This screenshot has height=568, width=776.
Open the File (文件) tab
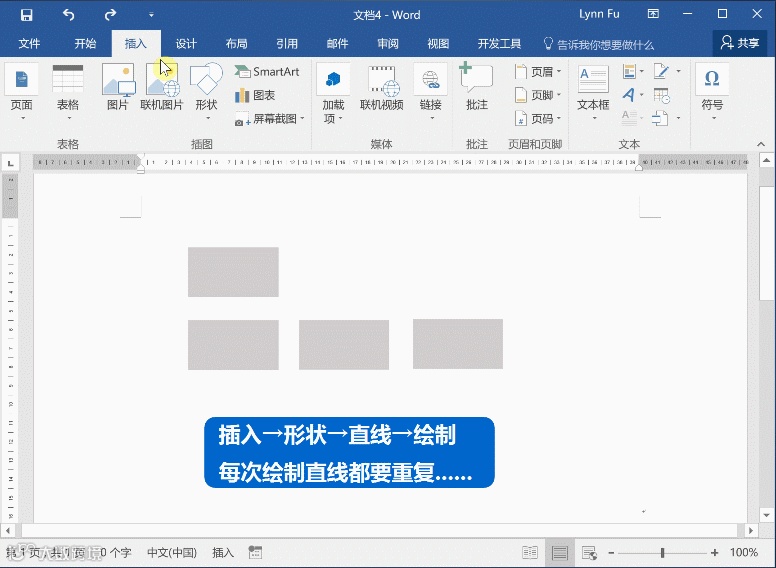[x=29, y=44]
